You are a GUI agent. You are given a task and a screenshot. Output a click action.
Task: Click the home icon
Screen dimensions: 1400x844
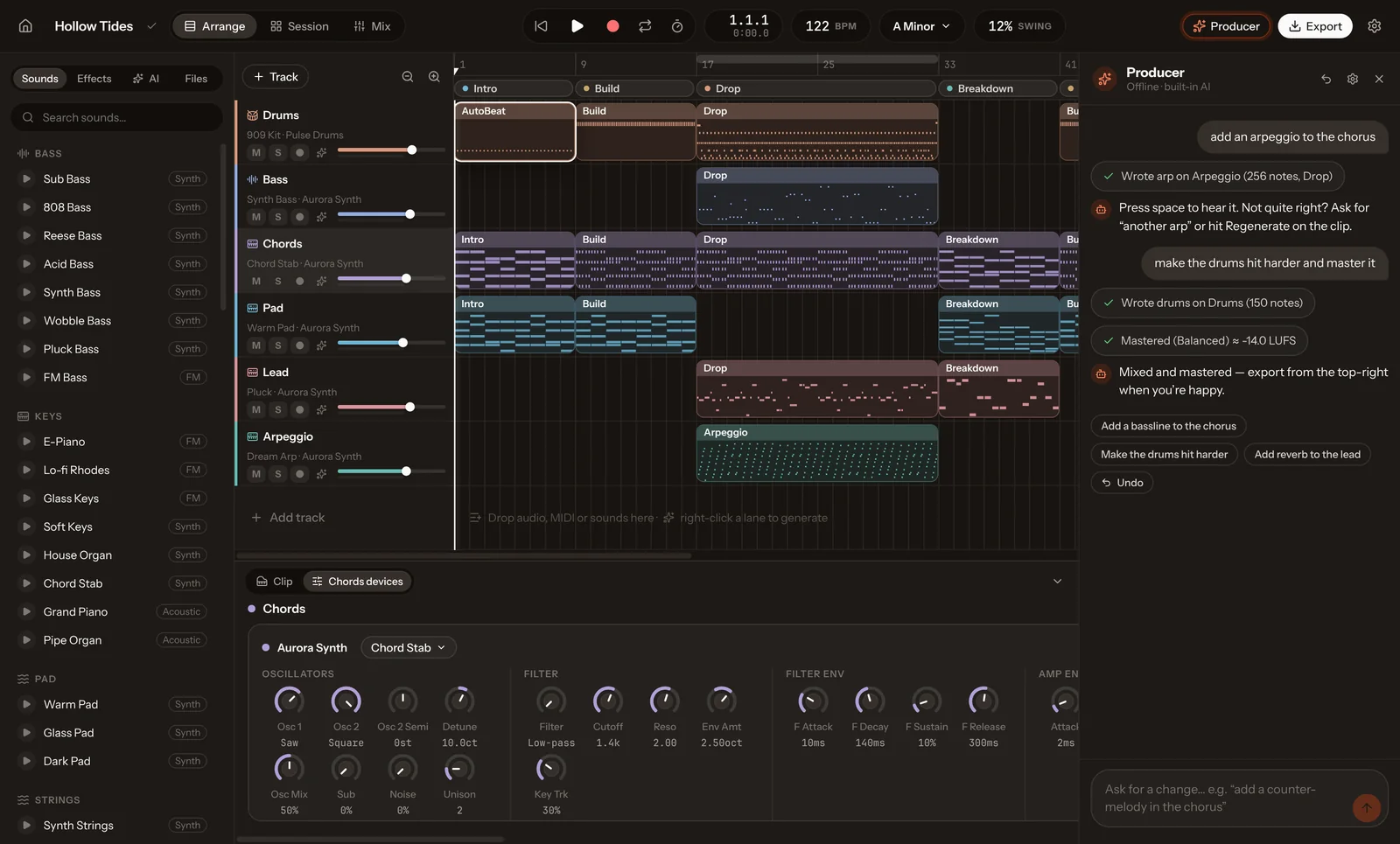coord(25,26)
